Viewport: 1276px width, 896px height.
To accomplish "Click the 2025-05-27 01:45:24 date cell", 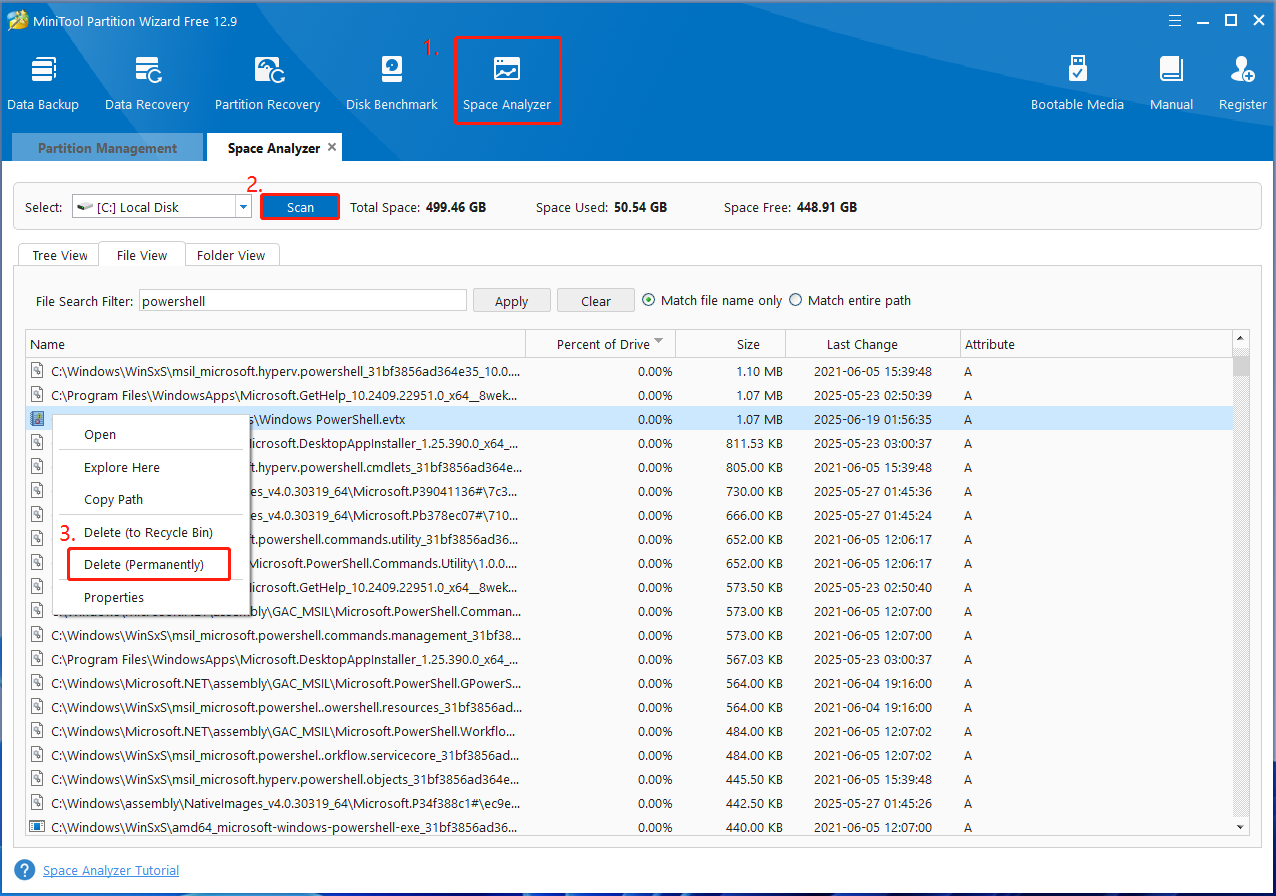I will point(872,515).
